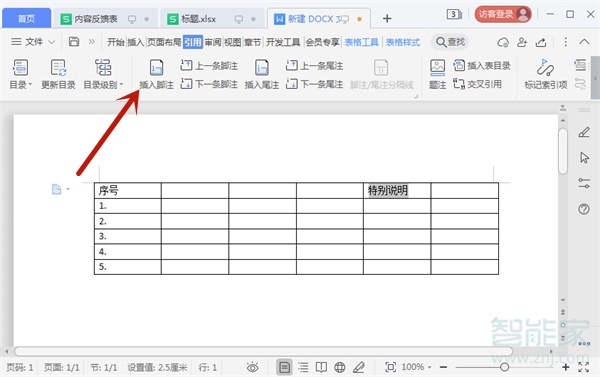Click the fit page icon in status bar
This screenshot has width=600, height=377.
pyautogui.click(x=390, y=367)
